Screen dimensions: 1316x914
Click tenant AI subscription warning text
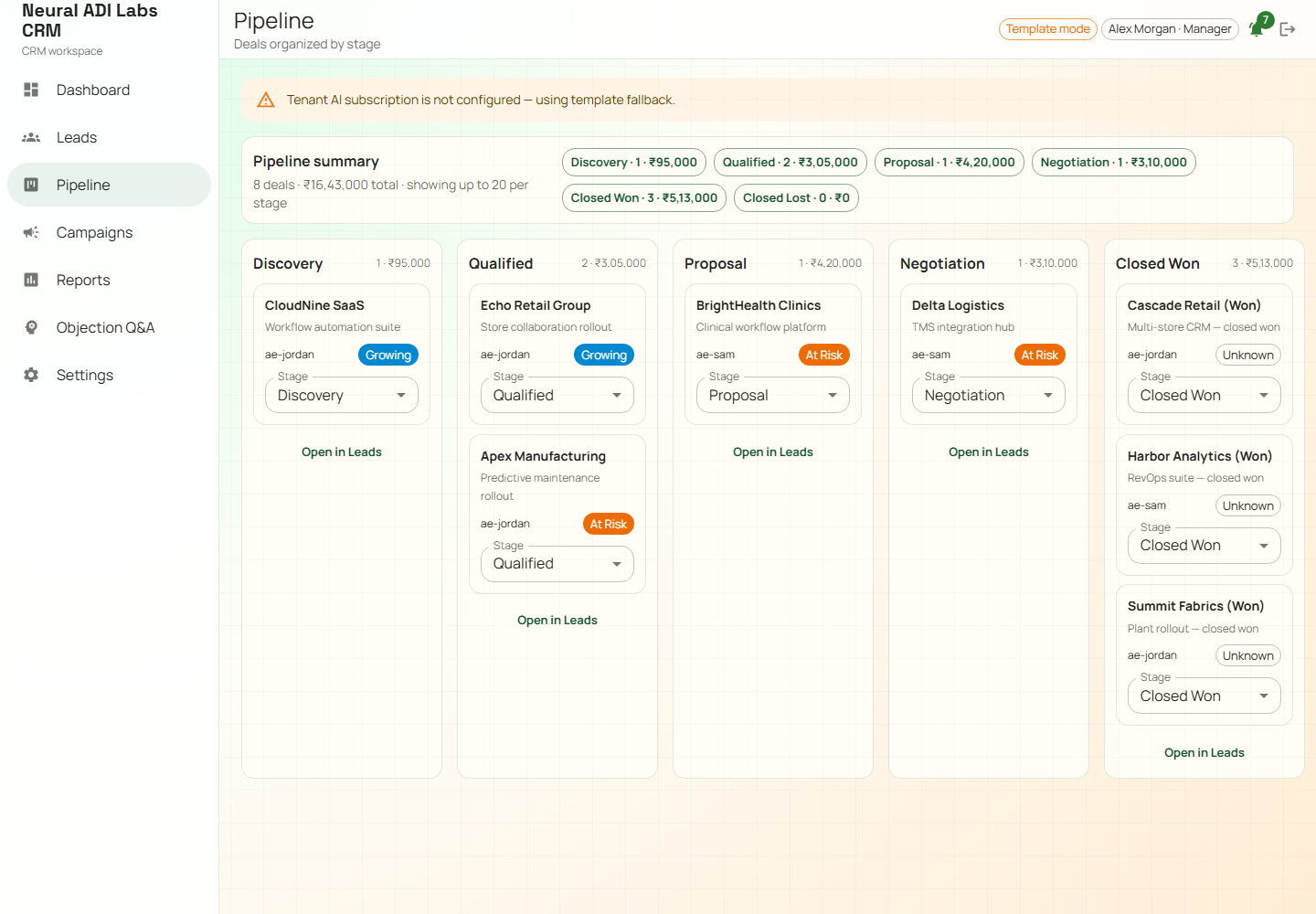pos(481,100)
